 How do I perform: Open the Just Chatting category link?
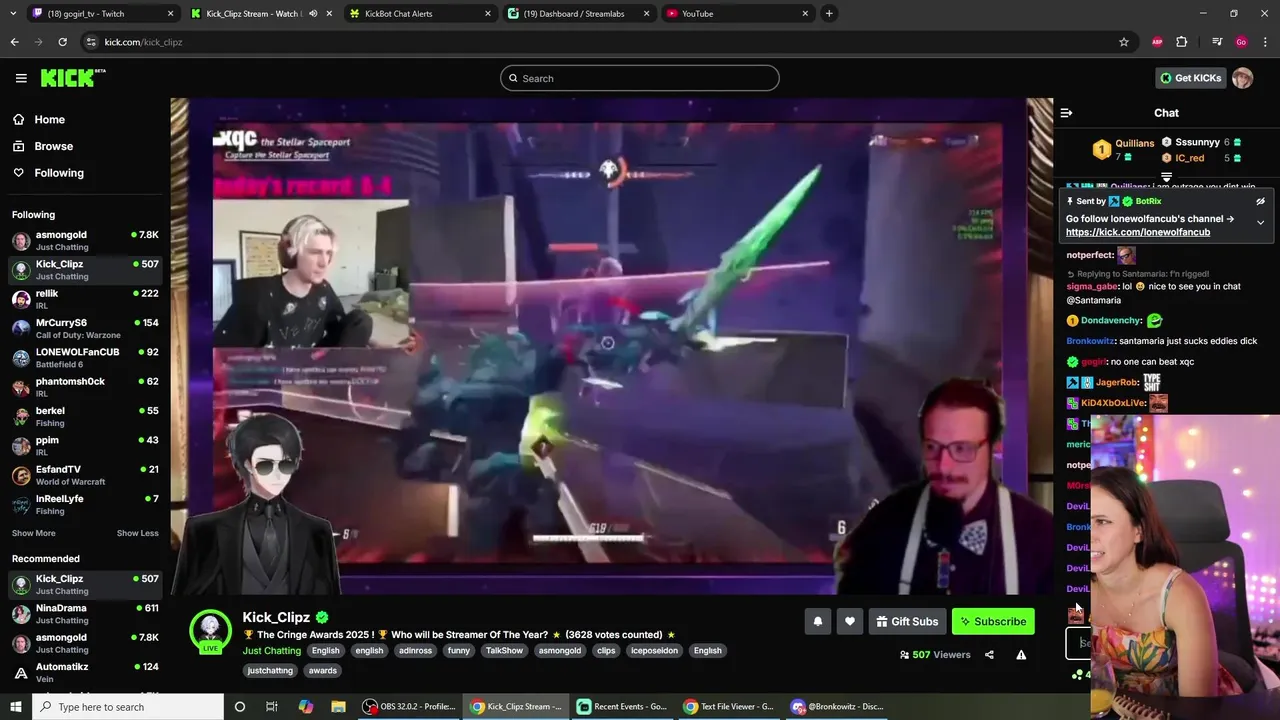[x=272, y=650]
